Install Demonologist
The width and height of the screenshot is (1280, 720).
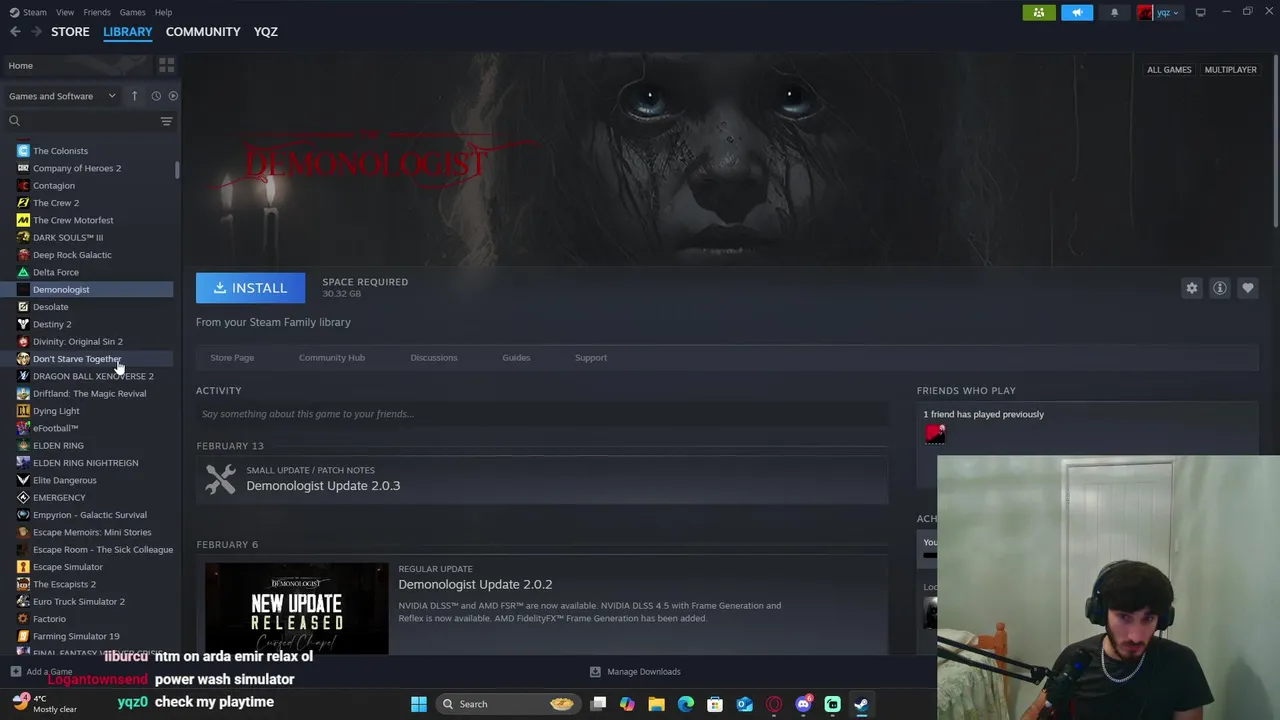pyautogui.click(x=250, y=288)
